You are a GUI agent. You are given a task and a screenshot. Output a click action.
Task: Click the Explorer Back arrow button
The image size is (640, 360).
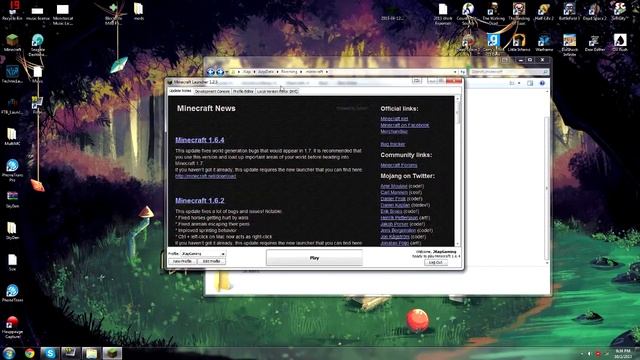click(x=211, y=72)
